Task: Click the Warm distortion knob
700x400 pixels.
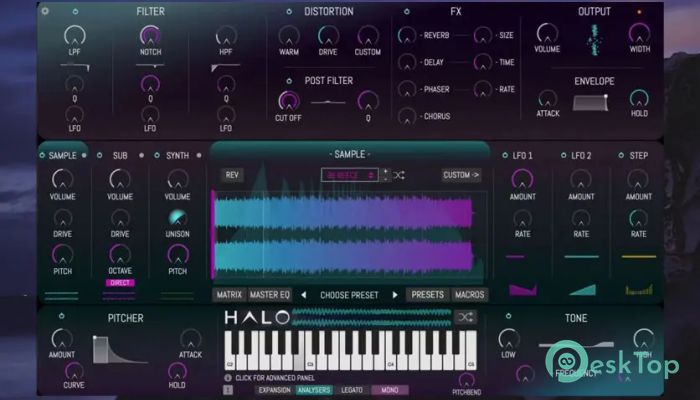Action: [x=289, y=36]
